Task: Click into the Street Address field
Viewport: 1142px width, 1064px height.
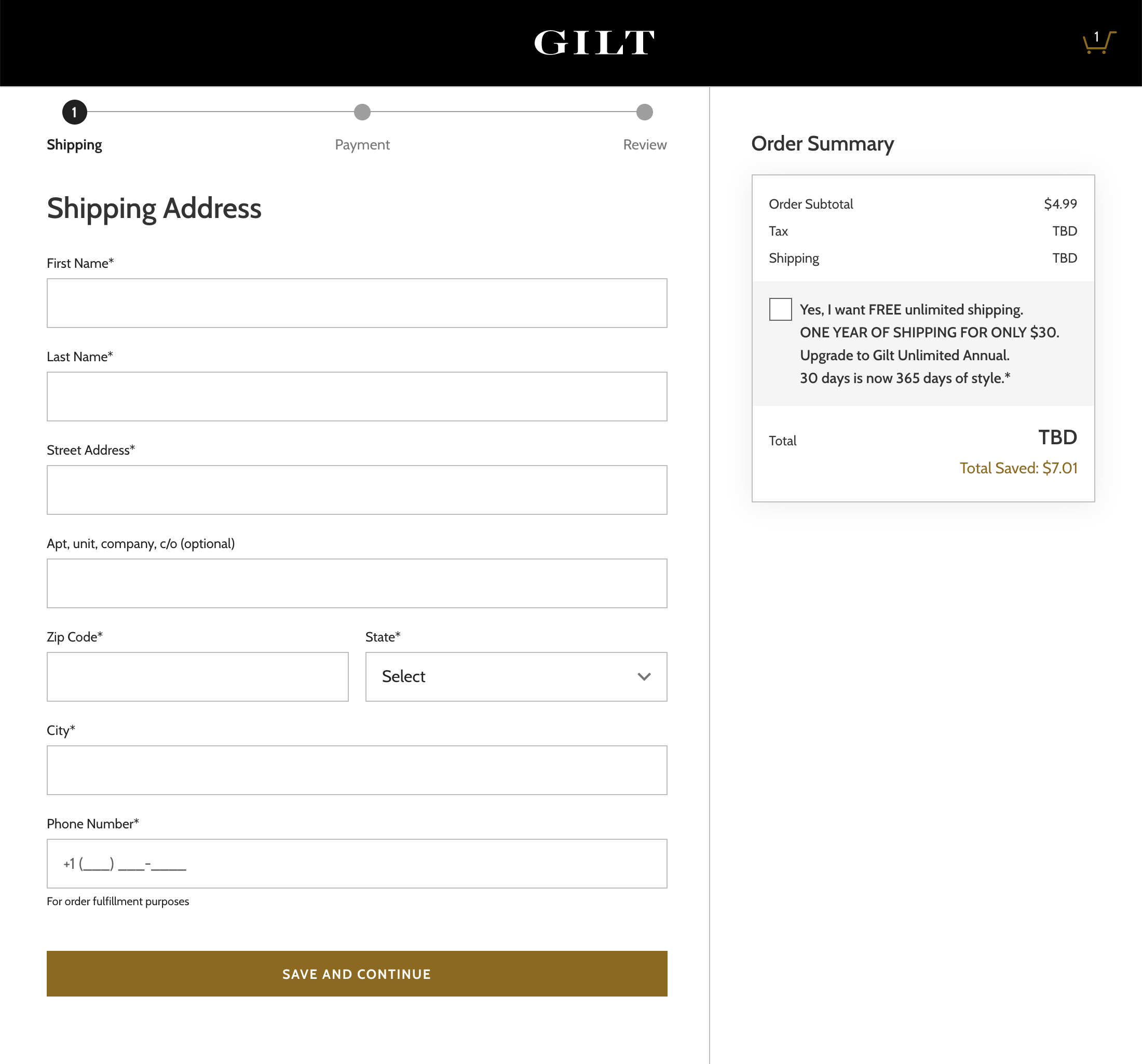Action: point(357,490)
